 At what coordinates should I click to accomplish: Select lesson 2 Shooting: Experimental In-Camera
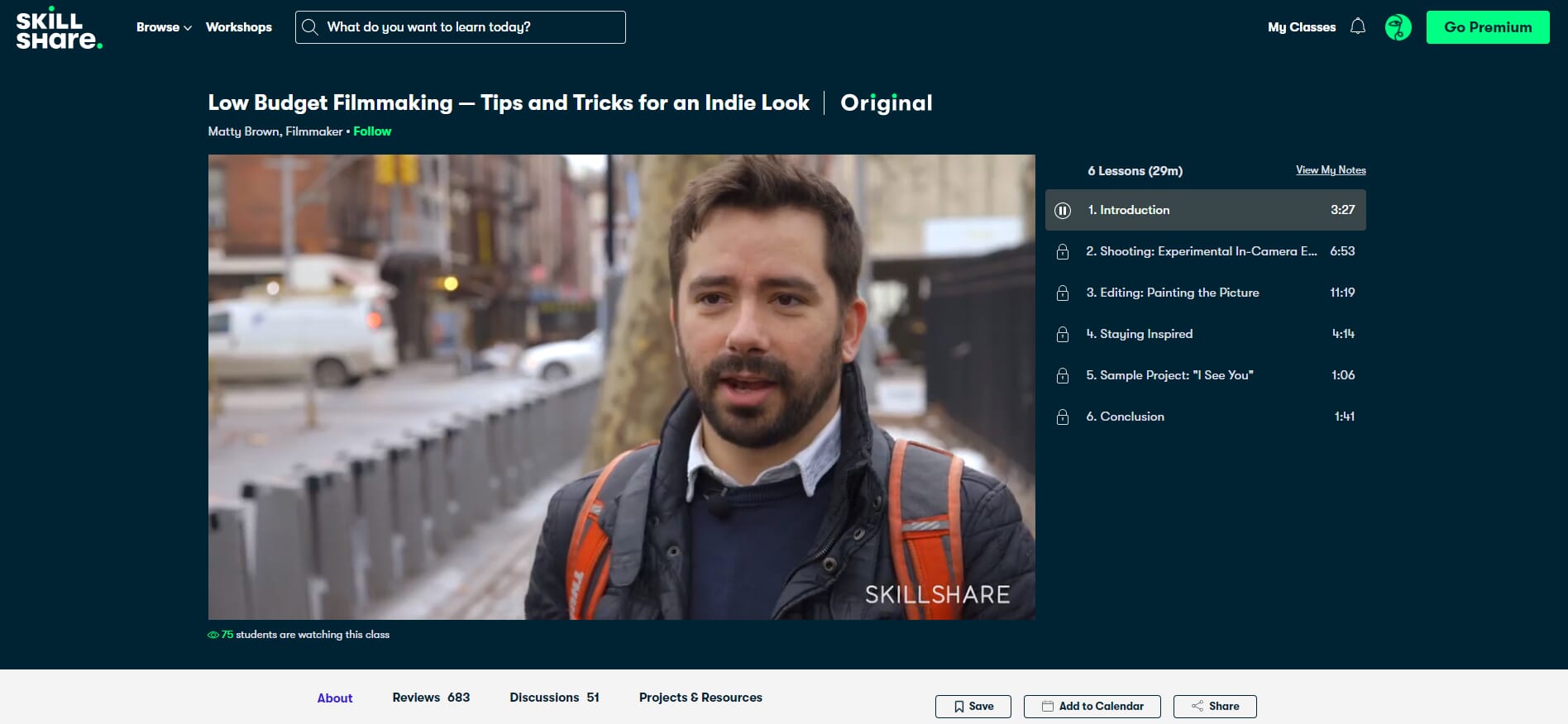[1206, 251]
